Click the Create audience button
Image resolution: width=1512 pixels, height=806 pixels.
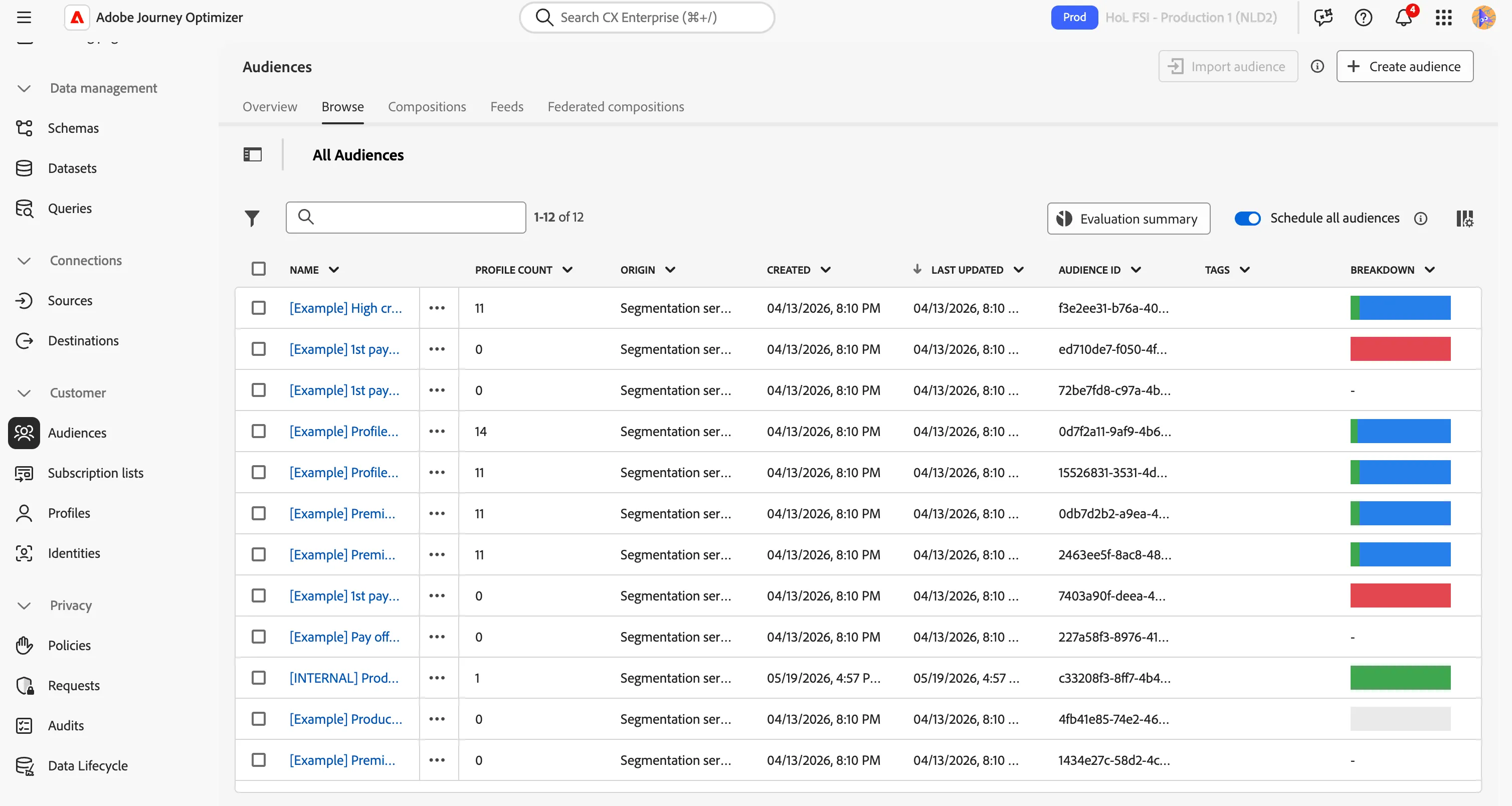(x=1405, y=66)
